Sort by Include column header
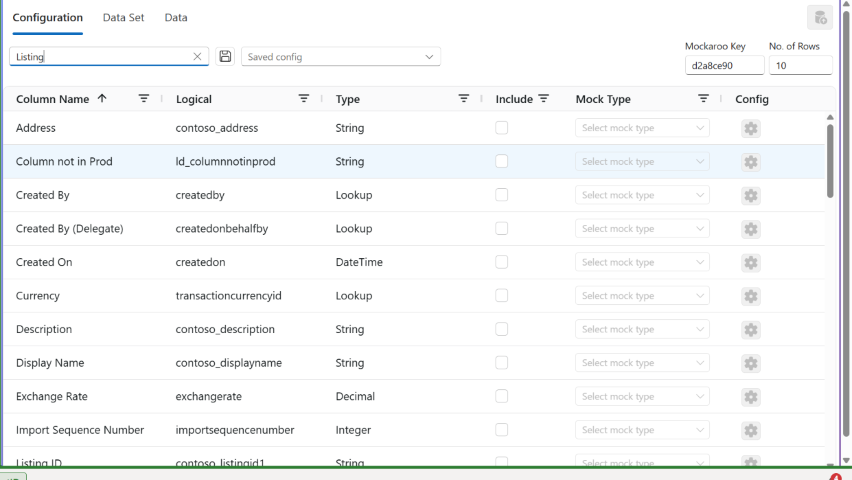 point(514,99)
